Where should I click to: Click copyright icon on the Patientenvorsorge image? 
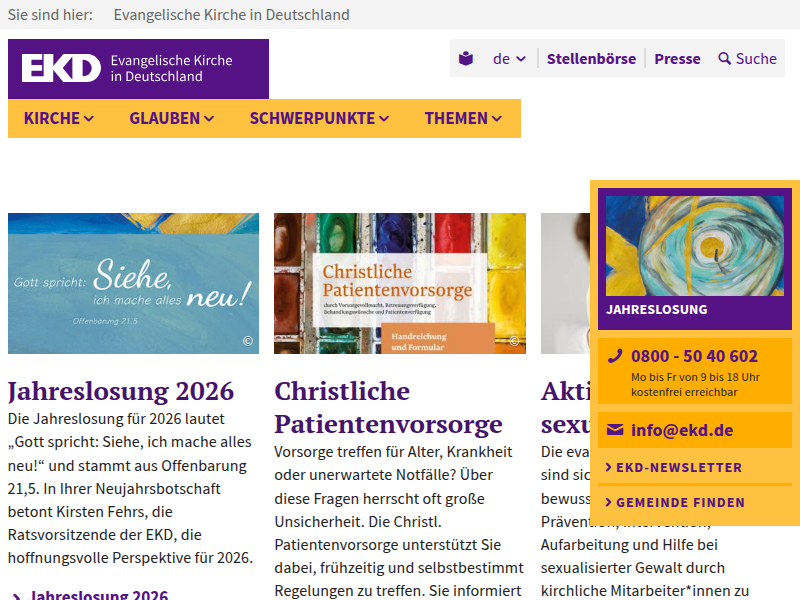coord(515,342)
